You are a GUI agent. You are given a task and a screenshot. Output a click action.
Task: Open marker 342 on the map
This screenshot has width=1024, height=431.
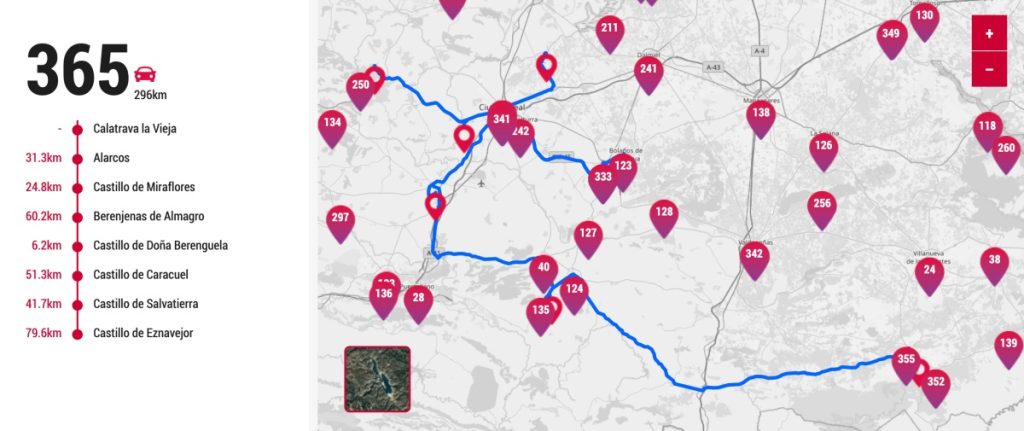pos(754,260)
